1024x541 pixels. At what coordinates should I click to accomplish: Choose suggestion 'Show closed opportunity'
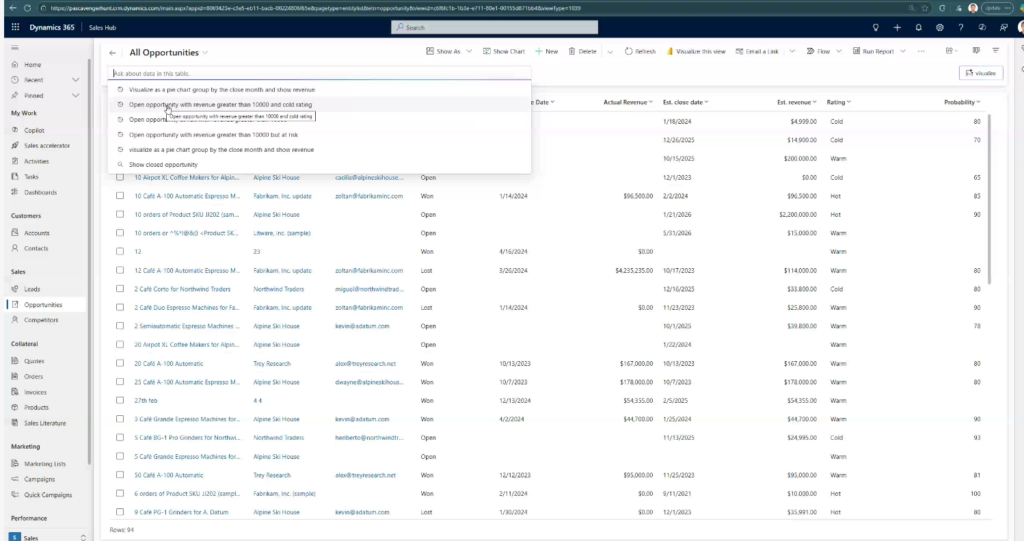click(x=319, y=165)
